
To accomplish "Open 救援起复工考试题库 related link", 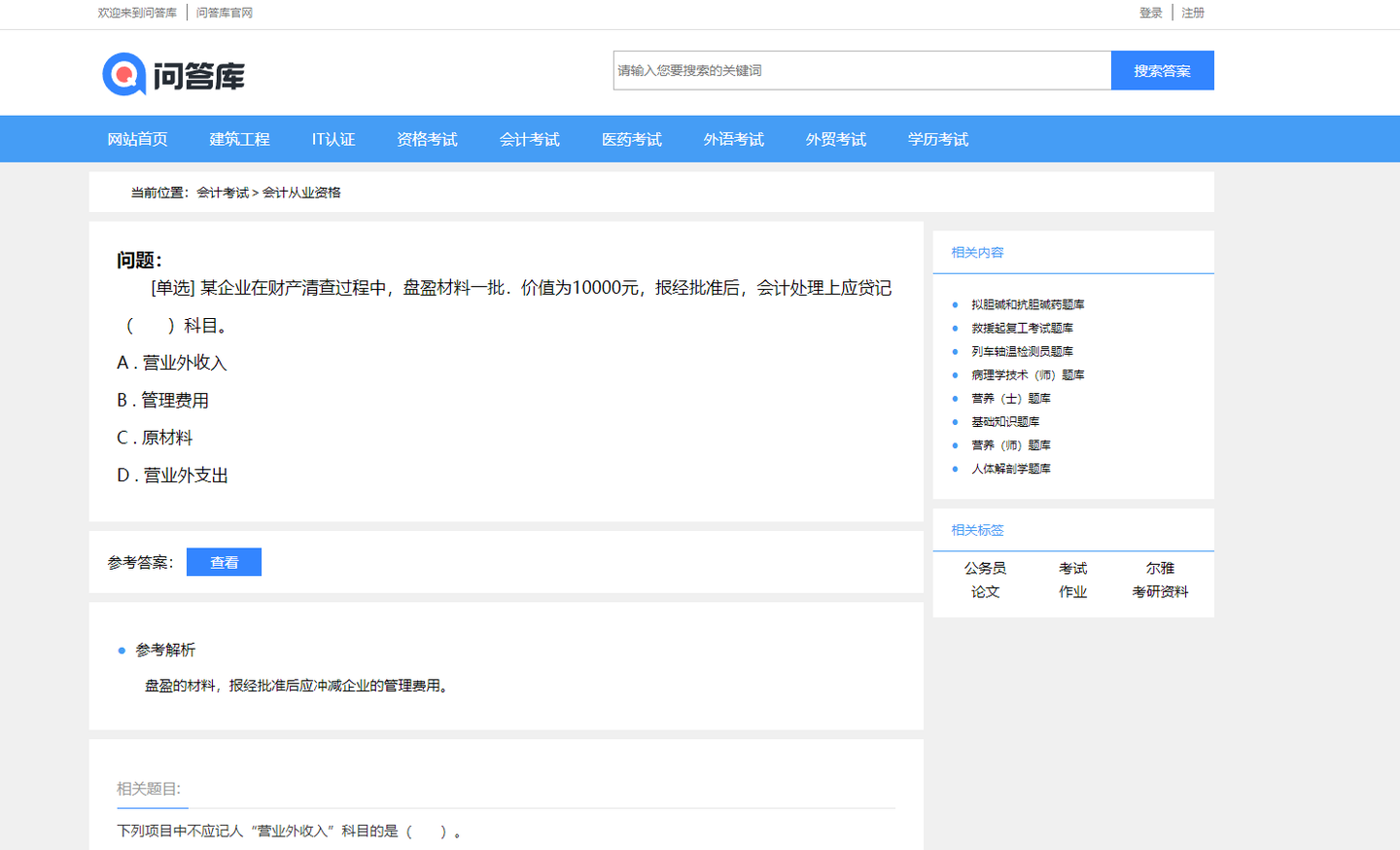I will [1022, 328].
